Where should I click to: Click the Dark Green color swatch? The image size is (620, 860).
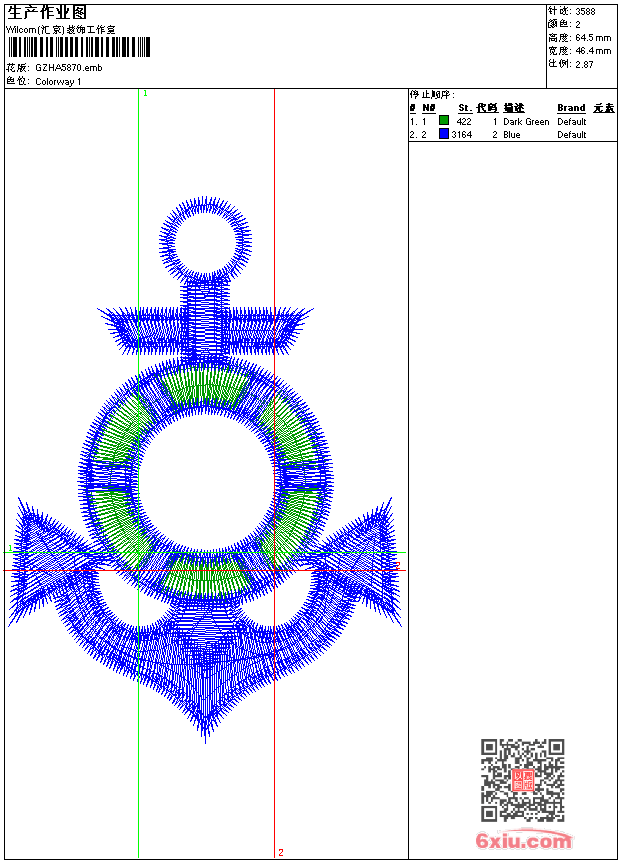click(444, 121)
